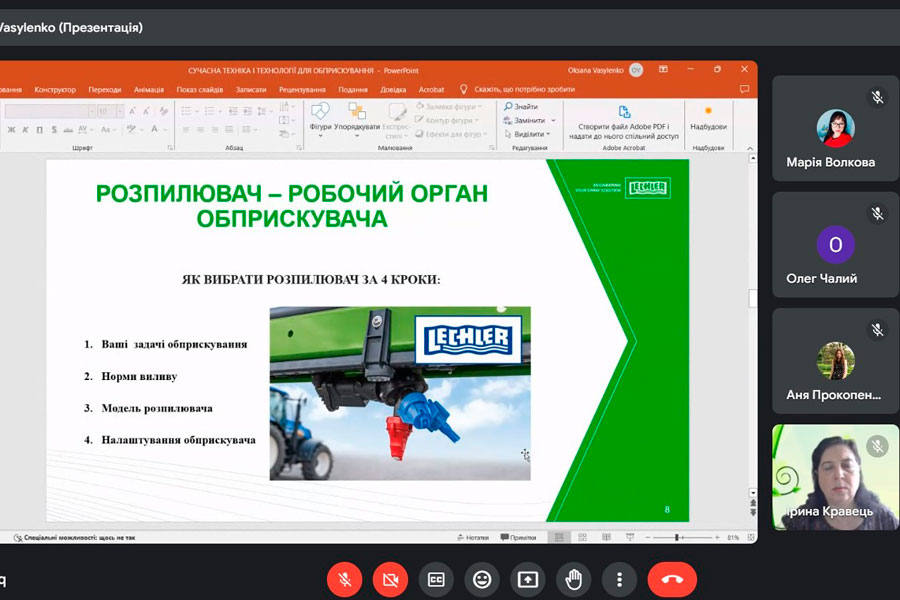Turn on camera in the meeting bar
The image size is (900, 600).
[390, 579]
